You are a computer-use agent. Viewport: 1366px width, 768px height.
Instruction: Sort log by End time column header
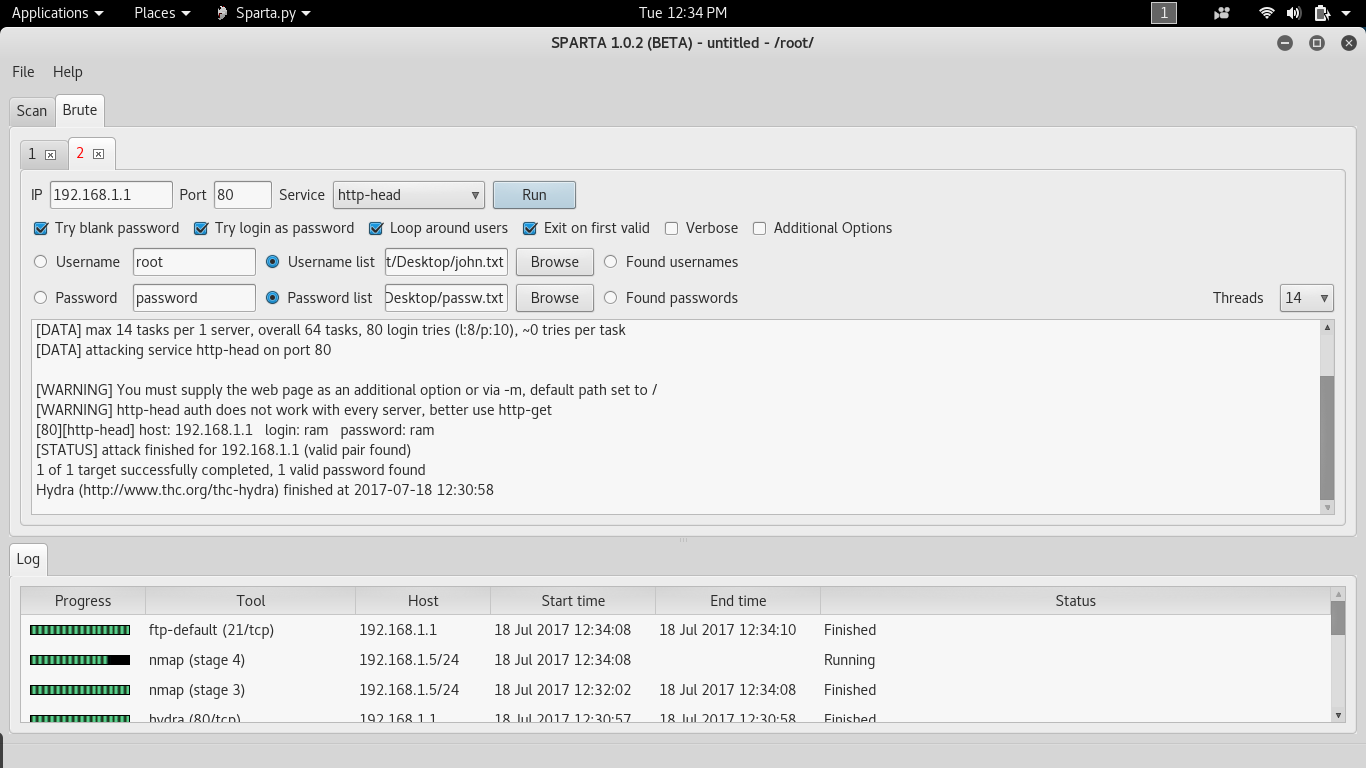pos(738,601)
